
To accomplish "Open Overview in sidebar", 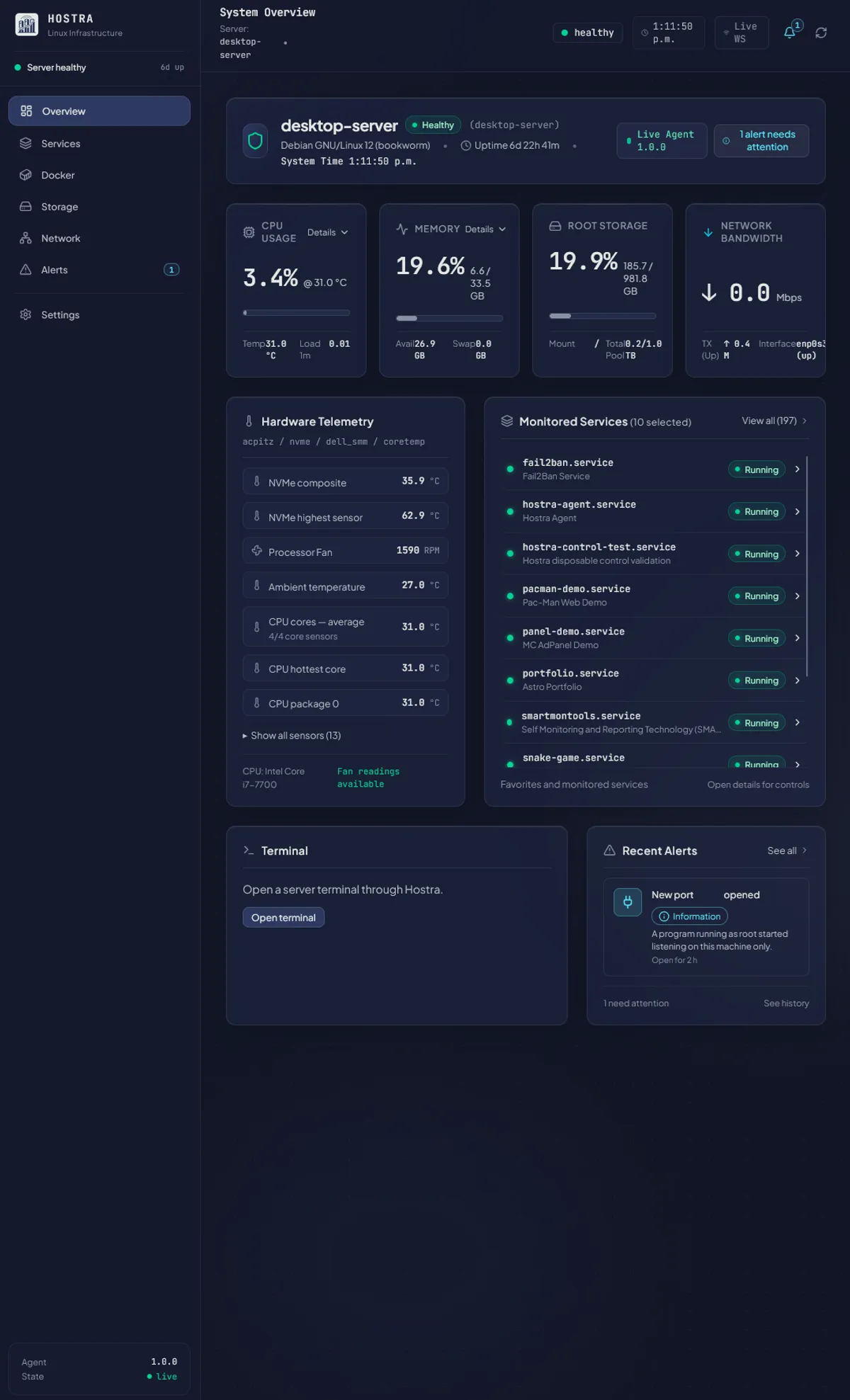I will pyautogui.click(x=99, y=111).
